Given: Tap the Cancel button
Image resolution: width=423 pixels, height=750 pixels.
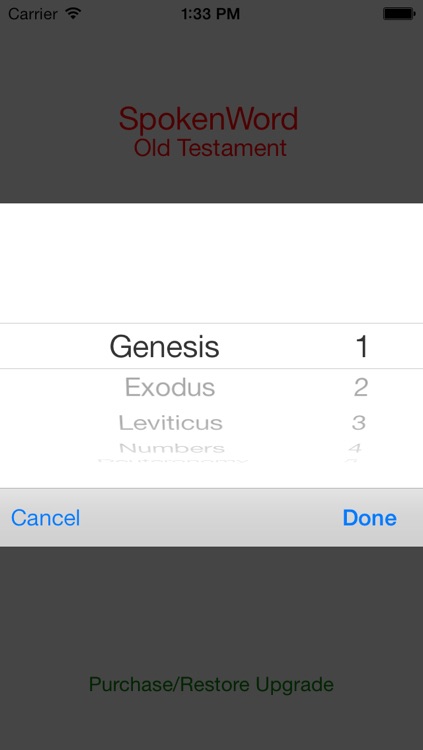Looking at the screenshot, I should 45,518.
